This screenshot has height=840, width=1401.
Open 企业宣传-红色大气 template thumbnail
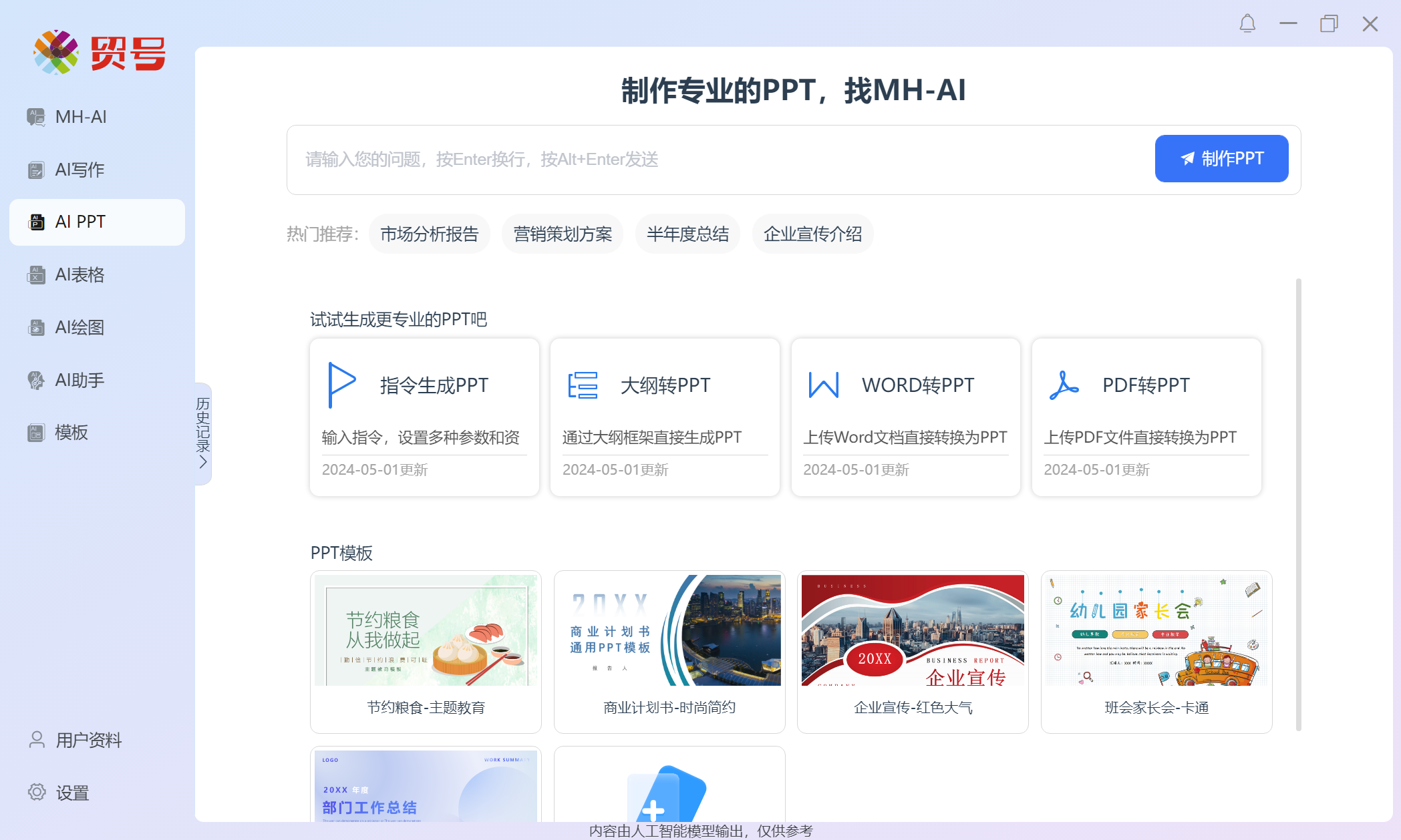coord(913,630)
